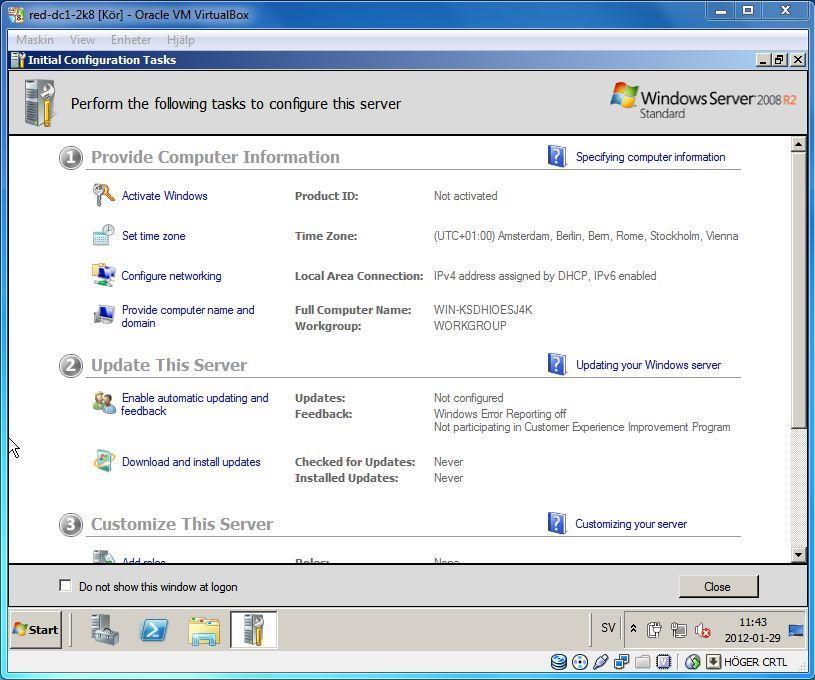Open Configure networking link
The width and height of the screenshot is (815, 680).
pos(171,276)
